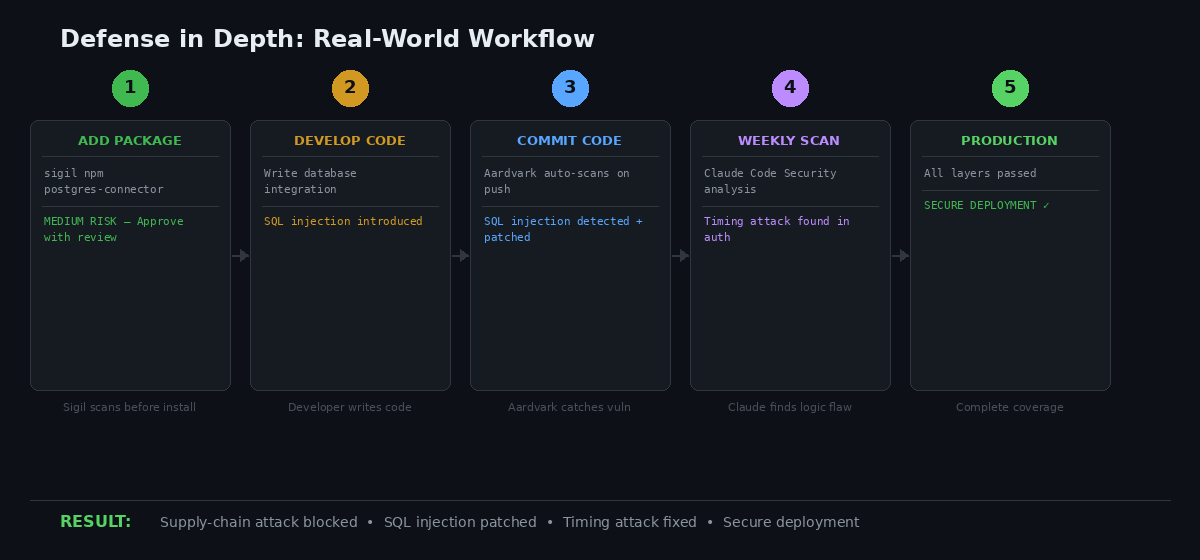Click the green step 1 circle

[x=130, y=88]
